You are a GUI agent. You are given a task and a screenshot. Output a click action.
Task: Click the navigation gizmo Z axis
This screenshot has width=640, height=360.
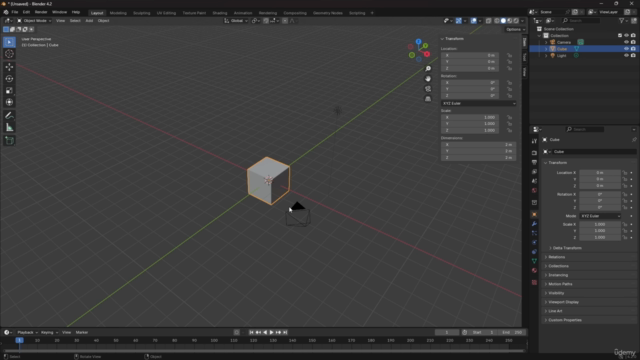(418, 42)
